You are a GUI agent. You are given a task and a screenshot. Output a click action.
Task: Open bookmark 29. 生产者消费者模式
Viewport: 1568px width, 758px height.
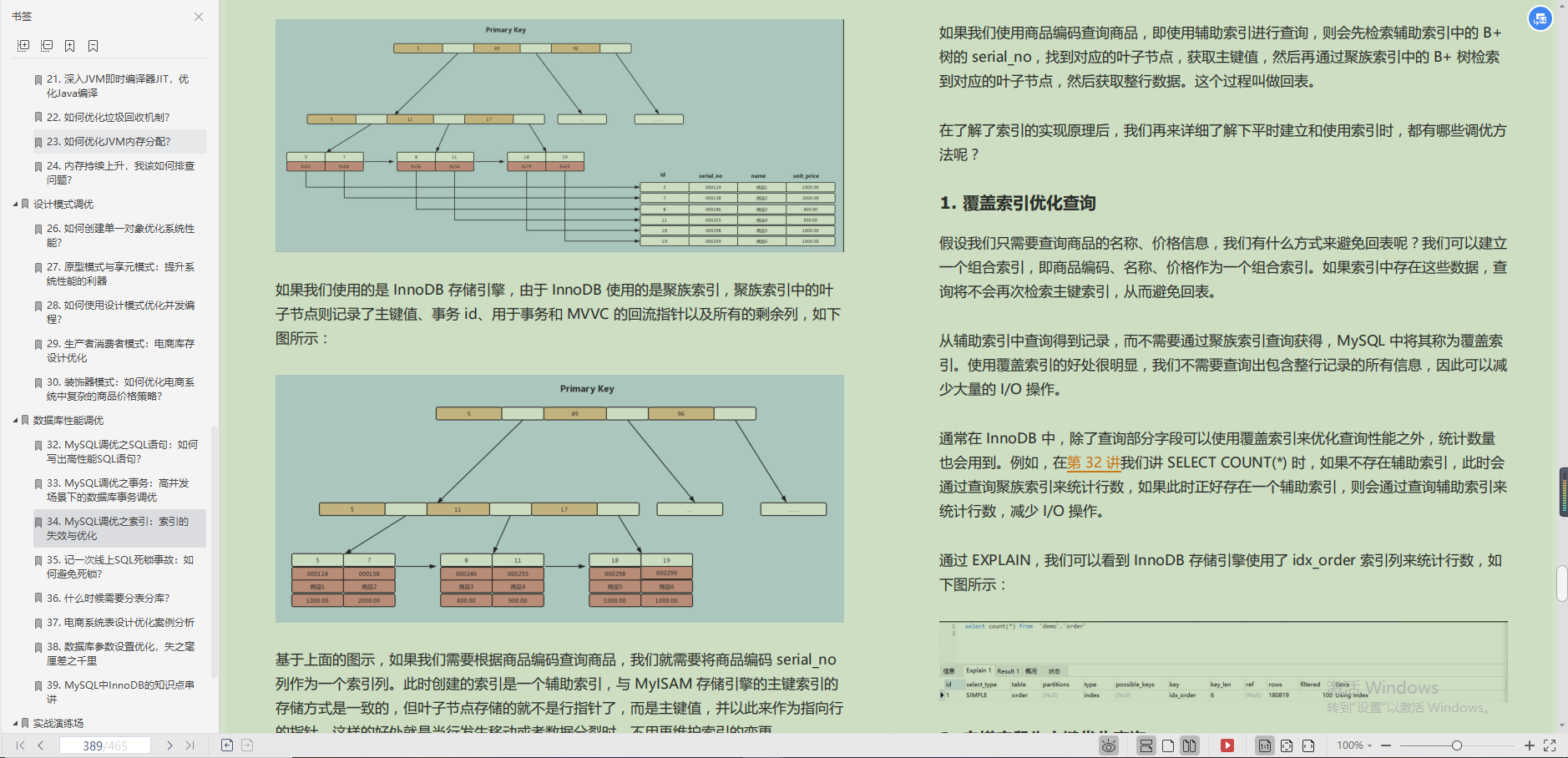pos(119,351)
